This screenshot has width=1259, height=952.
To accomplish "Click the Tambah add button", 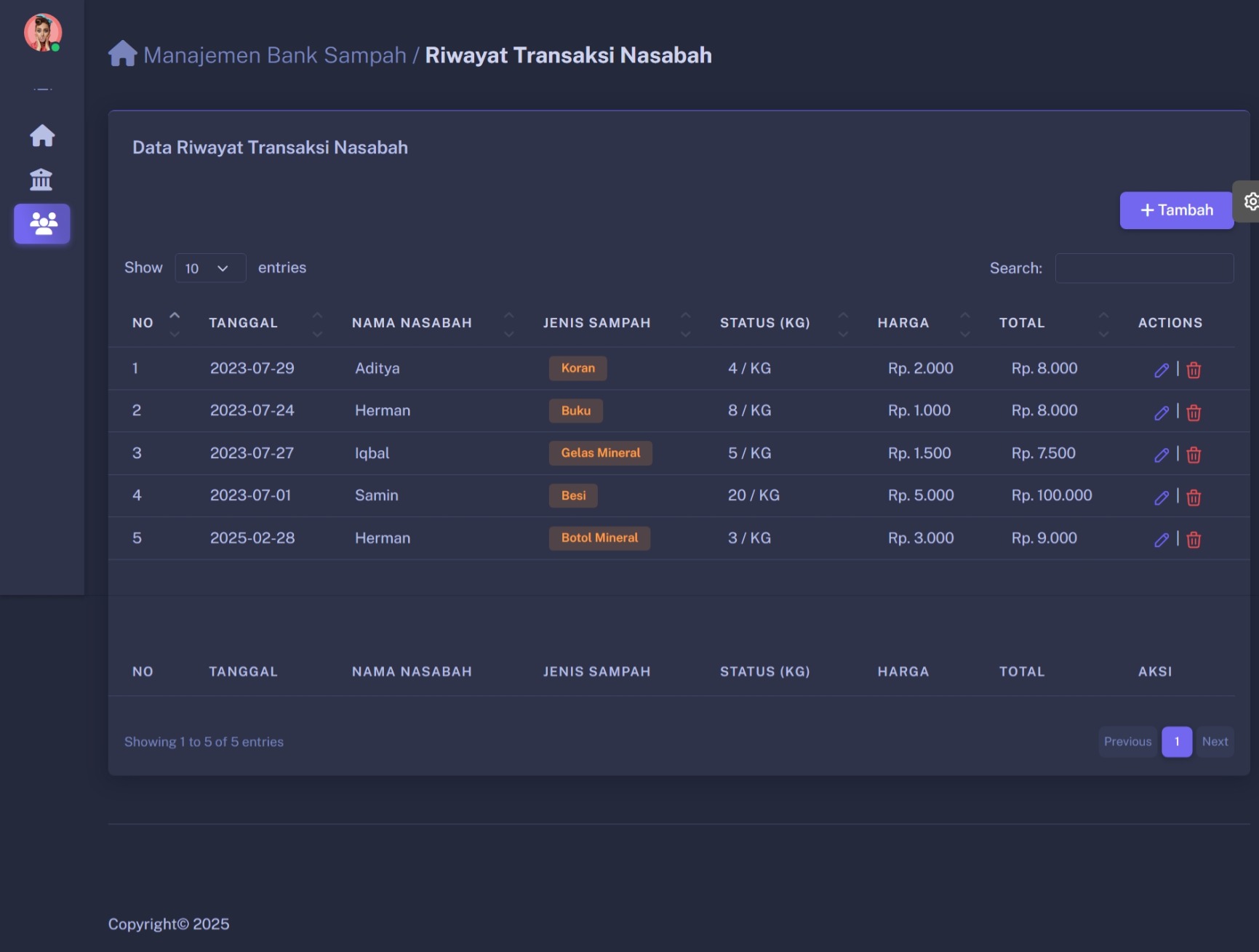I will pyautogui.click(x=1176, y=210).
